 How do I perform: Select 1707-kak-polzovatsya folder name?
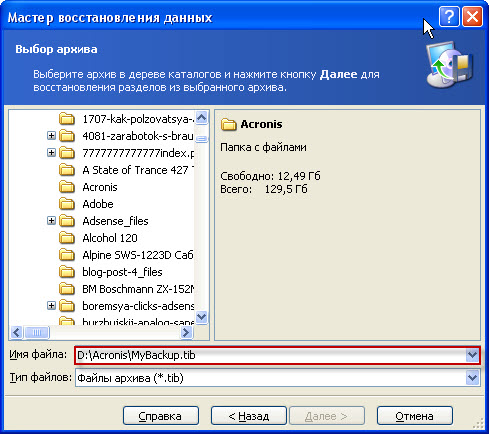138,119
